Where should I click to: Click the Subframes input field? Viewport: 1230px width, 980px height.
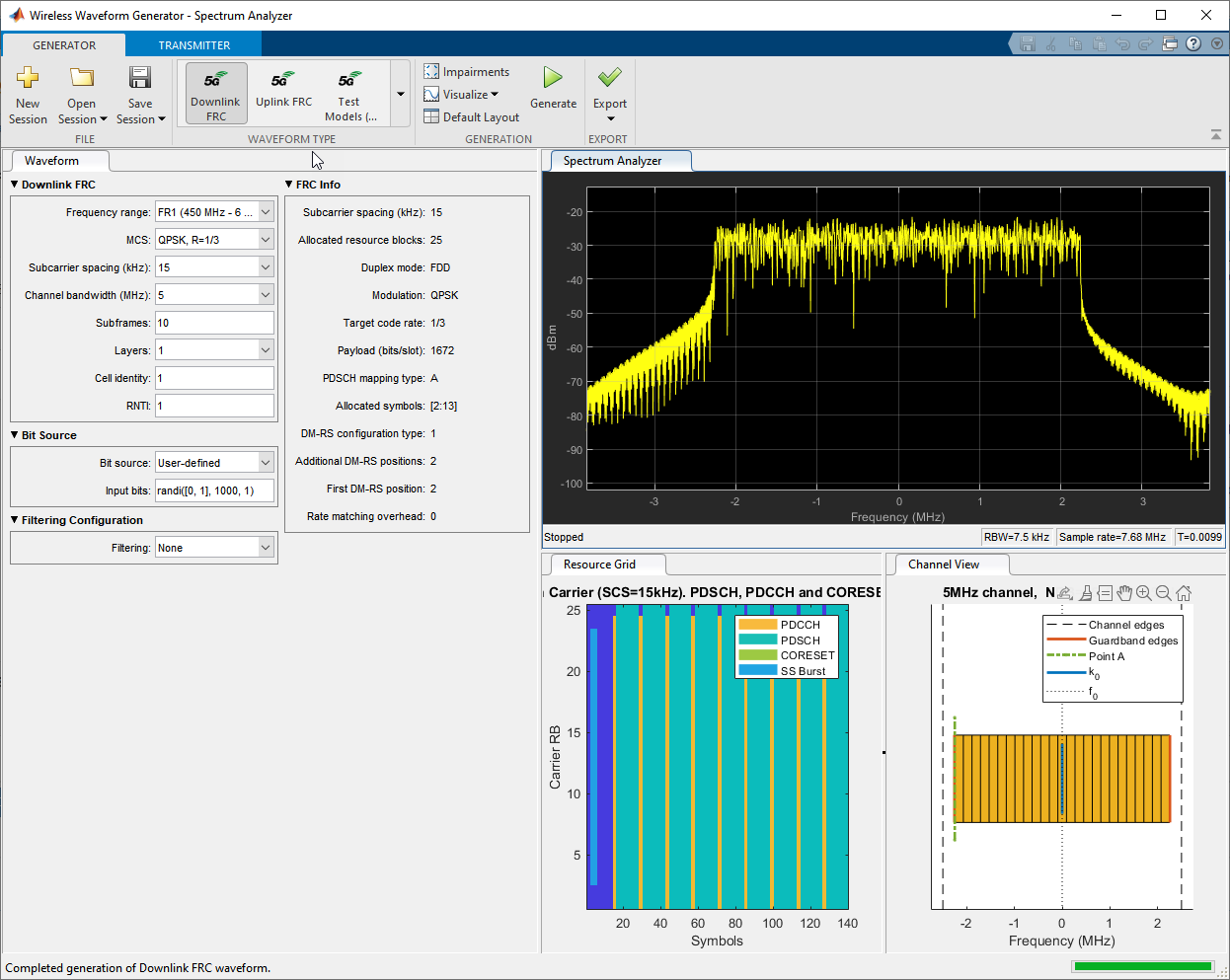point(214,323)
